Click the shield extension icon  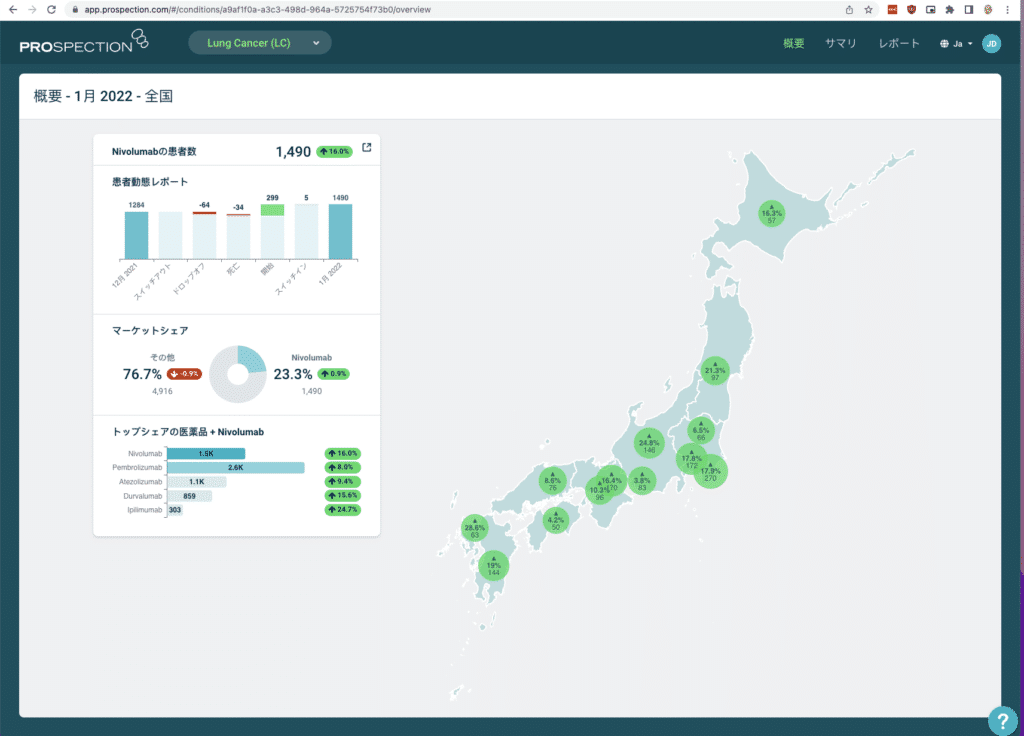(912, 10)
